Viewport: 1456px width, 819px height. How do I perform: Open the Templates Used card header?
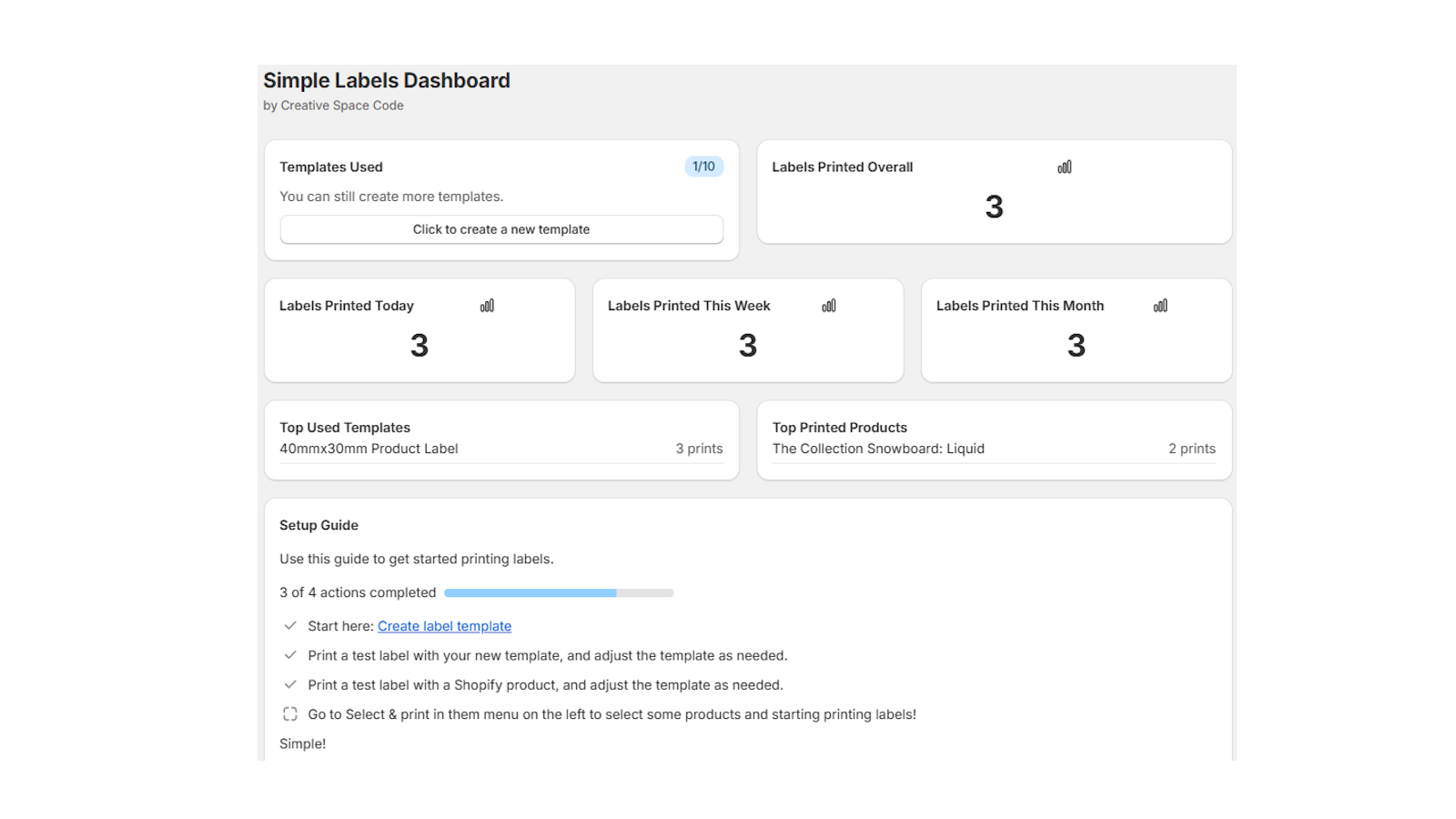tap(331, 167)
